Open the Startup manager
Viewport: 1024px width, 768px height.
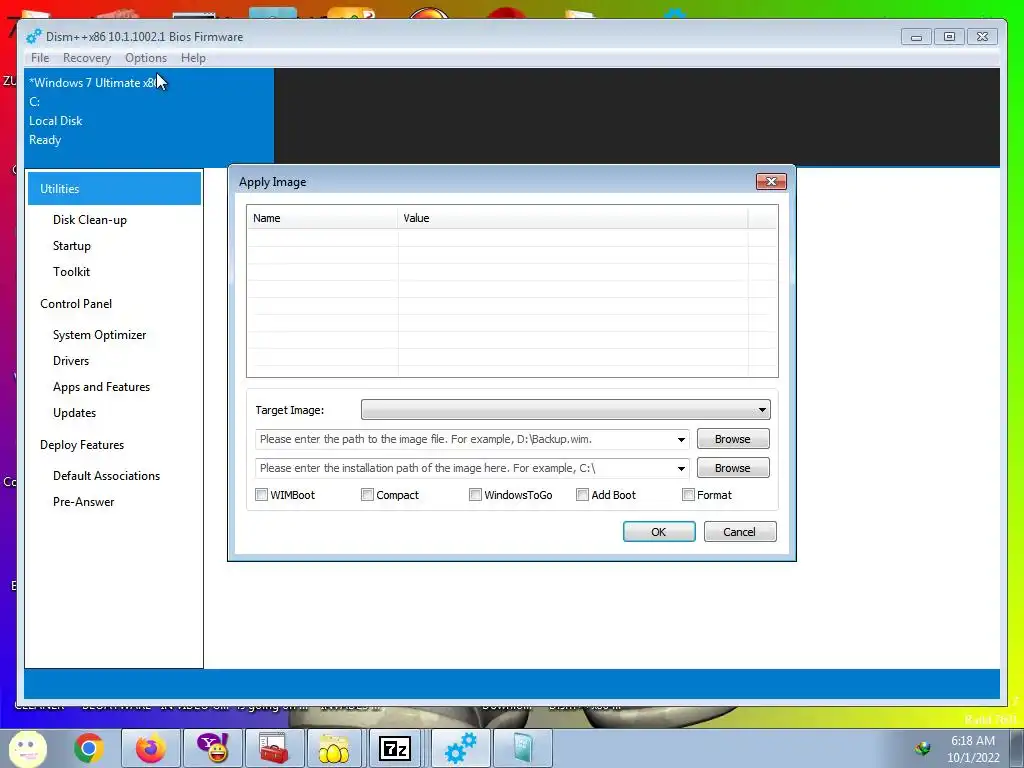[72, 246]
